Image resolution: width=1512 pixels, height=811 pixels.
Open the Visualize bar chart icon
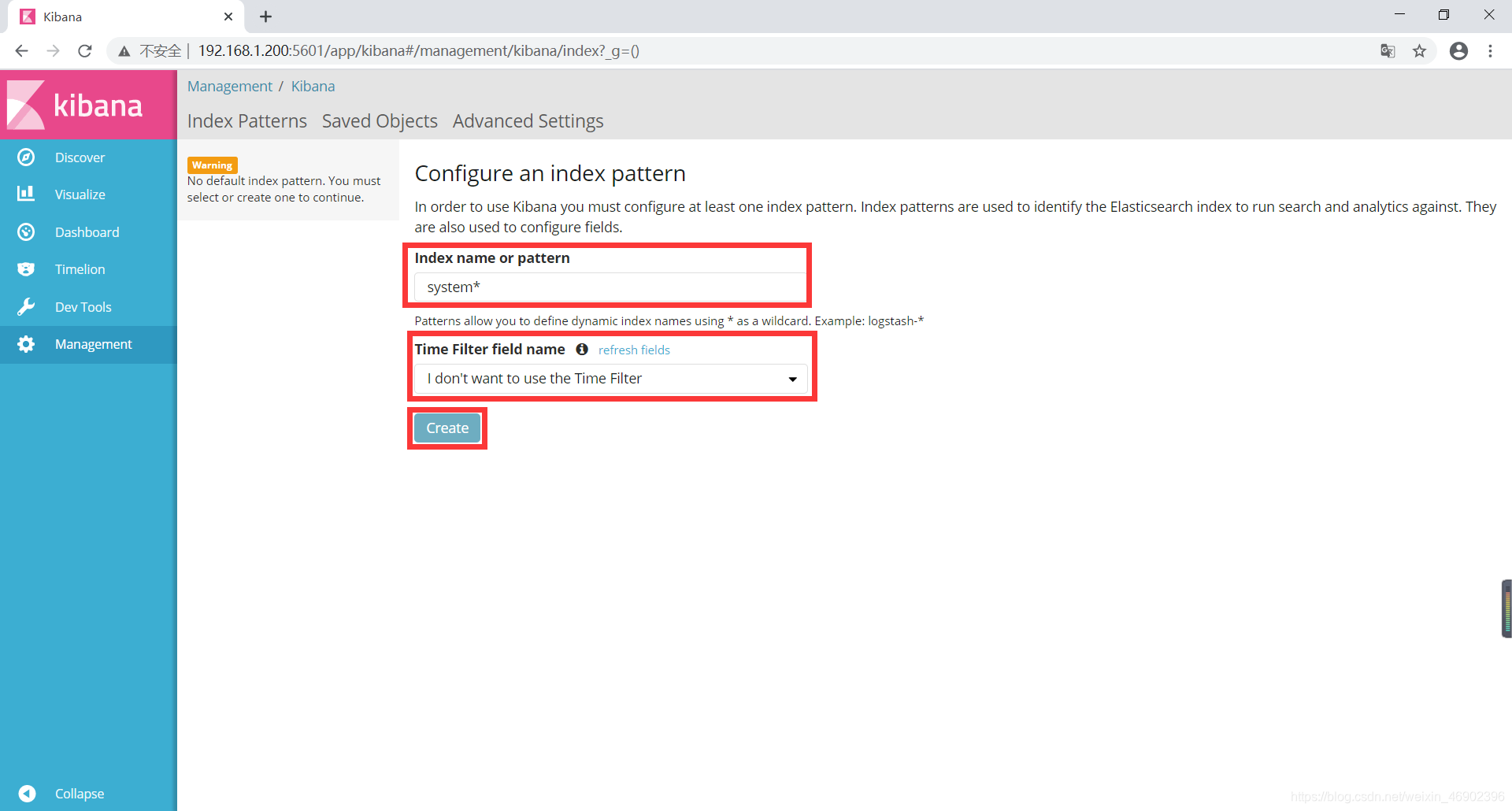coord(26,194)
